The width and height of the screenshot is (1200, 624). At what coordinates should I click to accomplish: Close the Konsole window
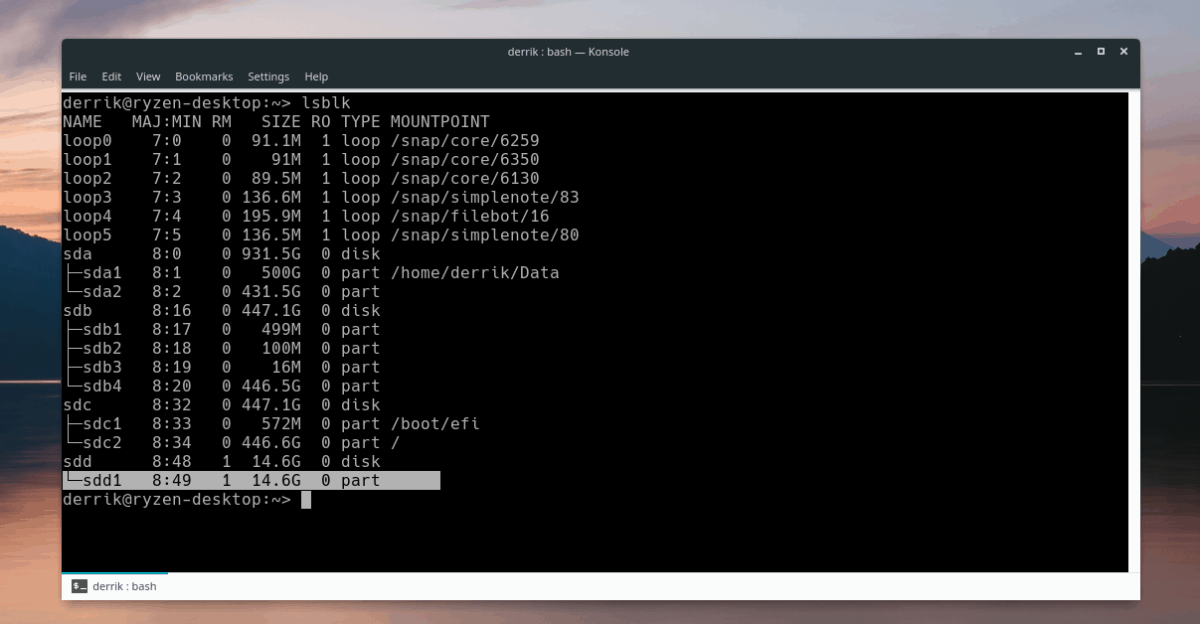1122,51
